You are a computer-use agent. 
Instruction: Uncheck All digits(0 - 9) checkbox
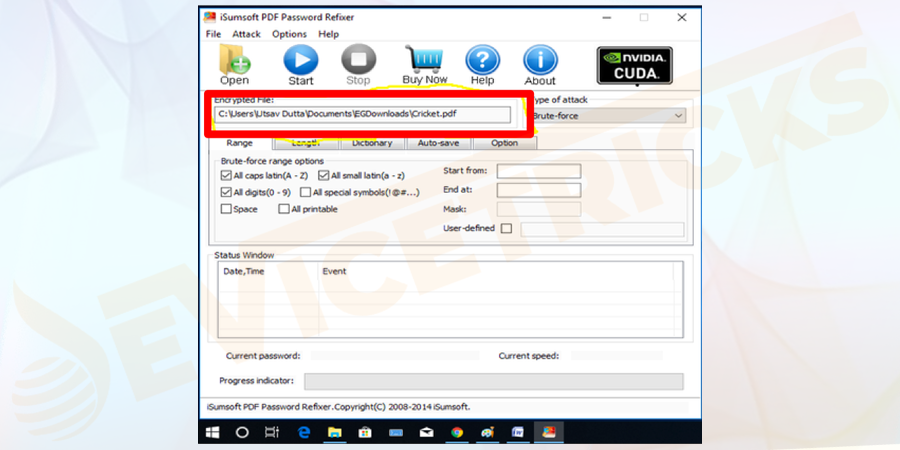pyautogui.click(x=226, y=192)
